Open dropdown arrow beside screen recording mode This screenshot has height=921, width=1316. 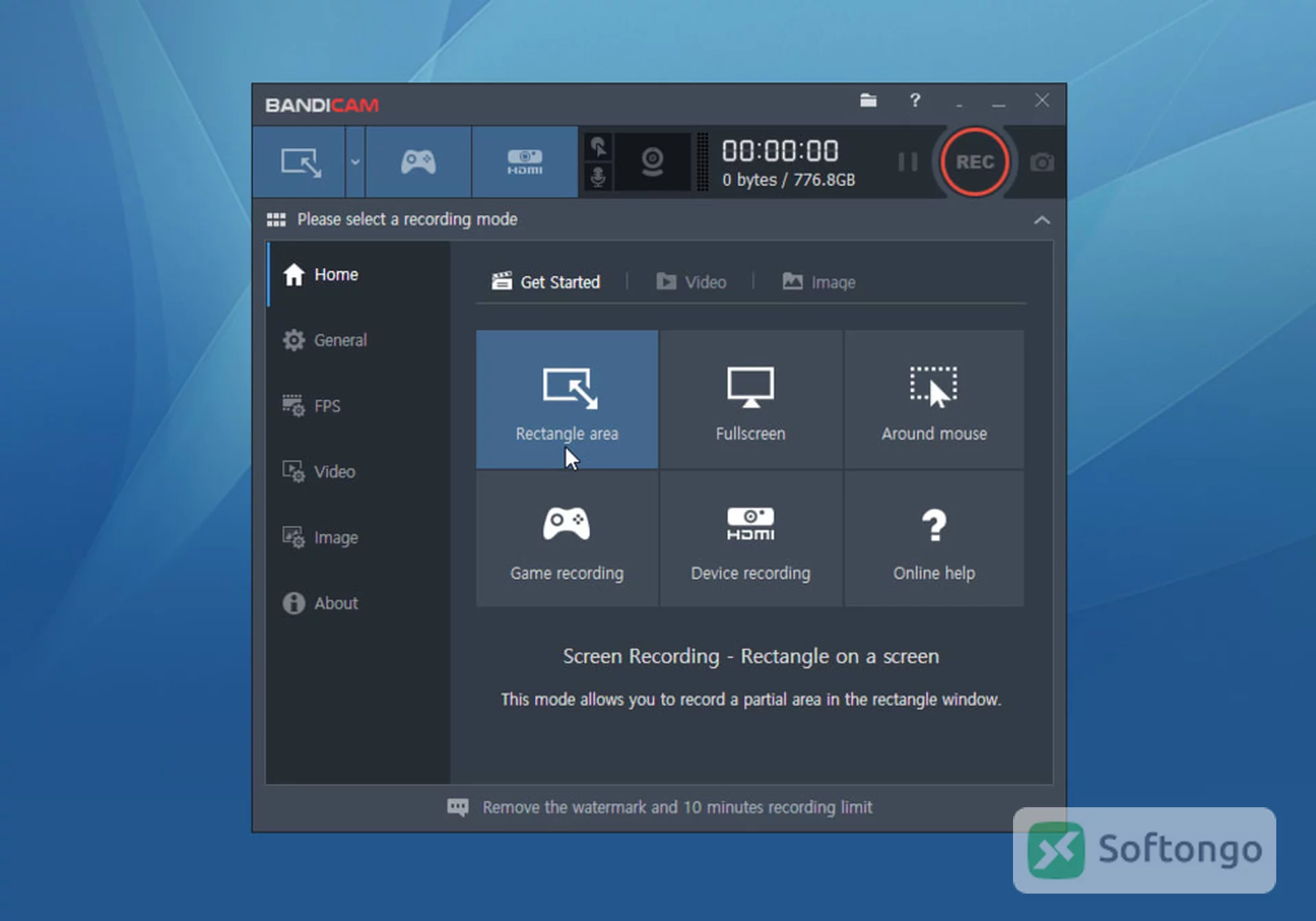click(355, 162)
